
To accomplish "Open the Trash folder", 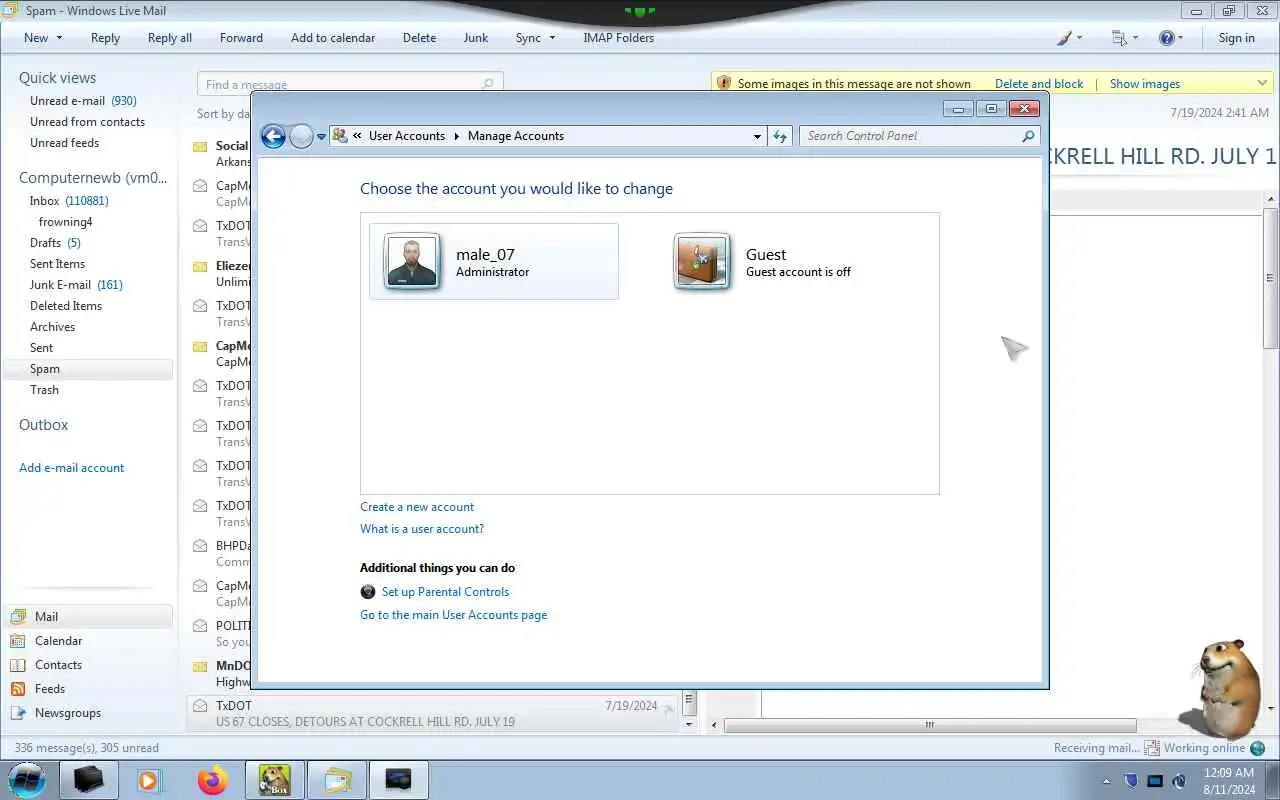I will (44, 390).
